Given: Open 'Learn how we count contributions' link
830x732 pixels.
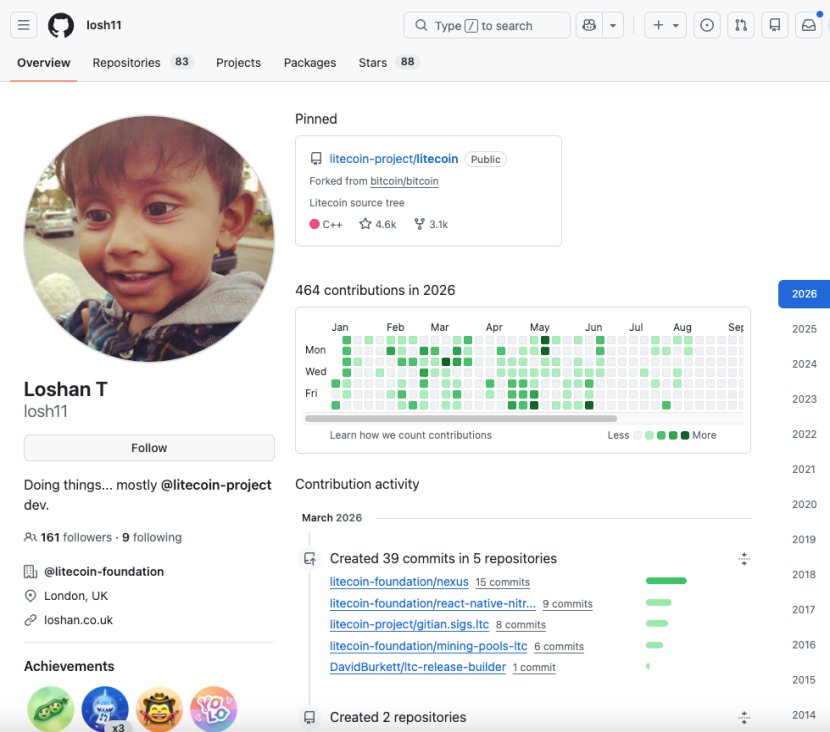Looking at the screenshot, I should pyautogui.click(x=410, y=435).
